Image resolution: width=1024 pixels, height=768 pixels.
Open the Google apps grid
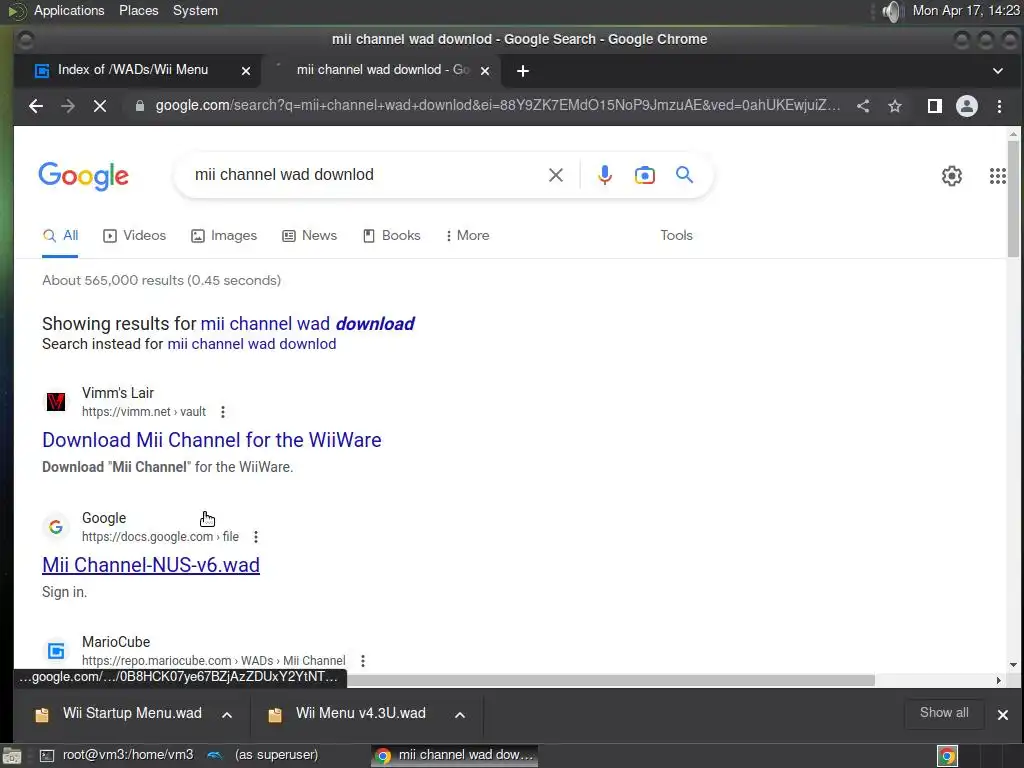click(997, 176)
